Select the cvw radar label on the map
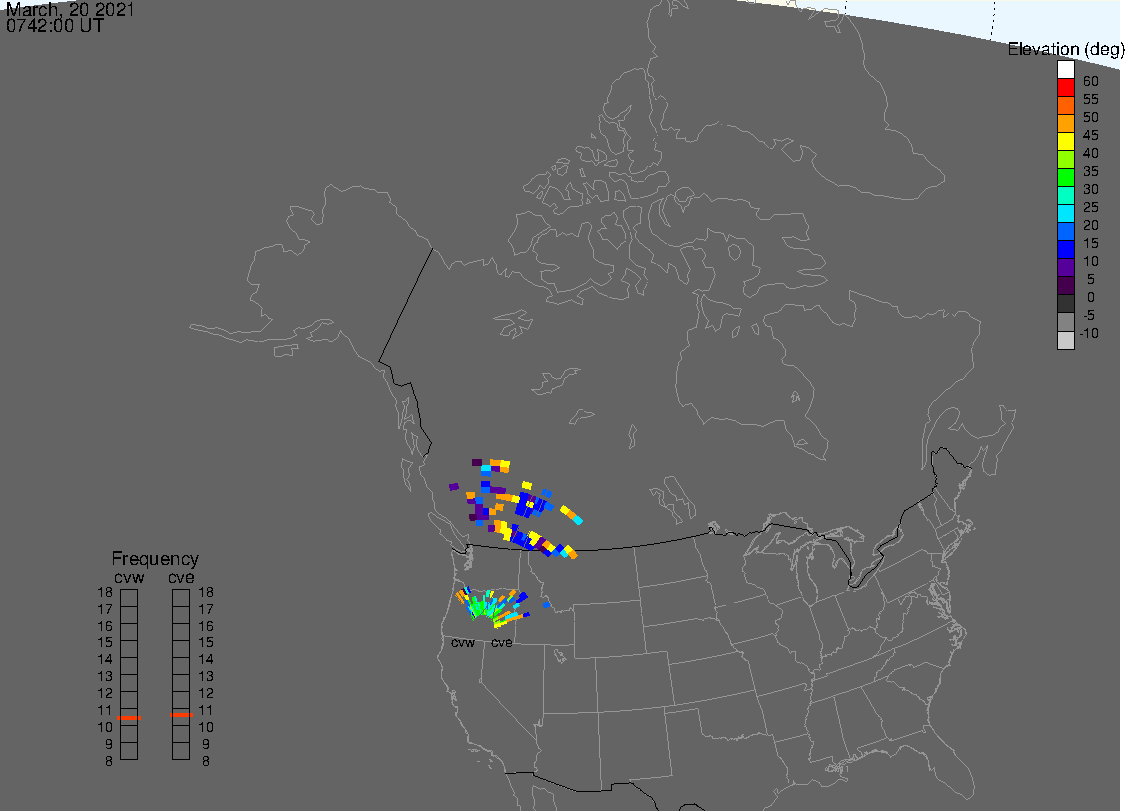 click(x=463, y=643)
